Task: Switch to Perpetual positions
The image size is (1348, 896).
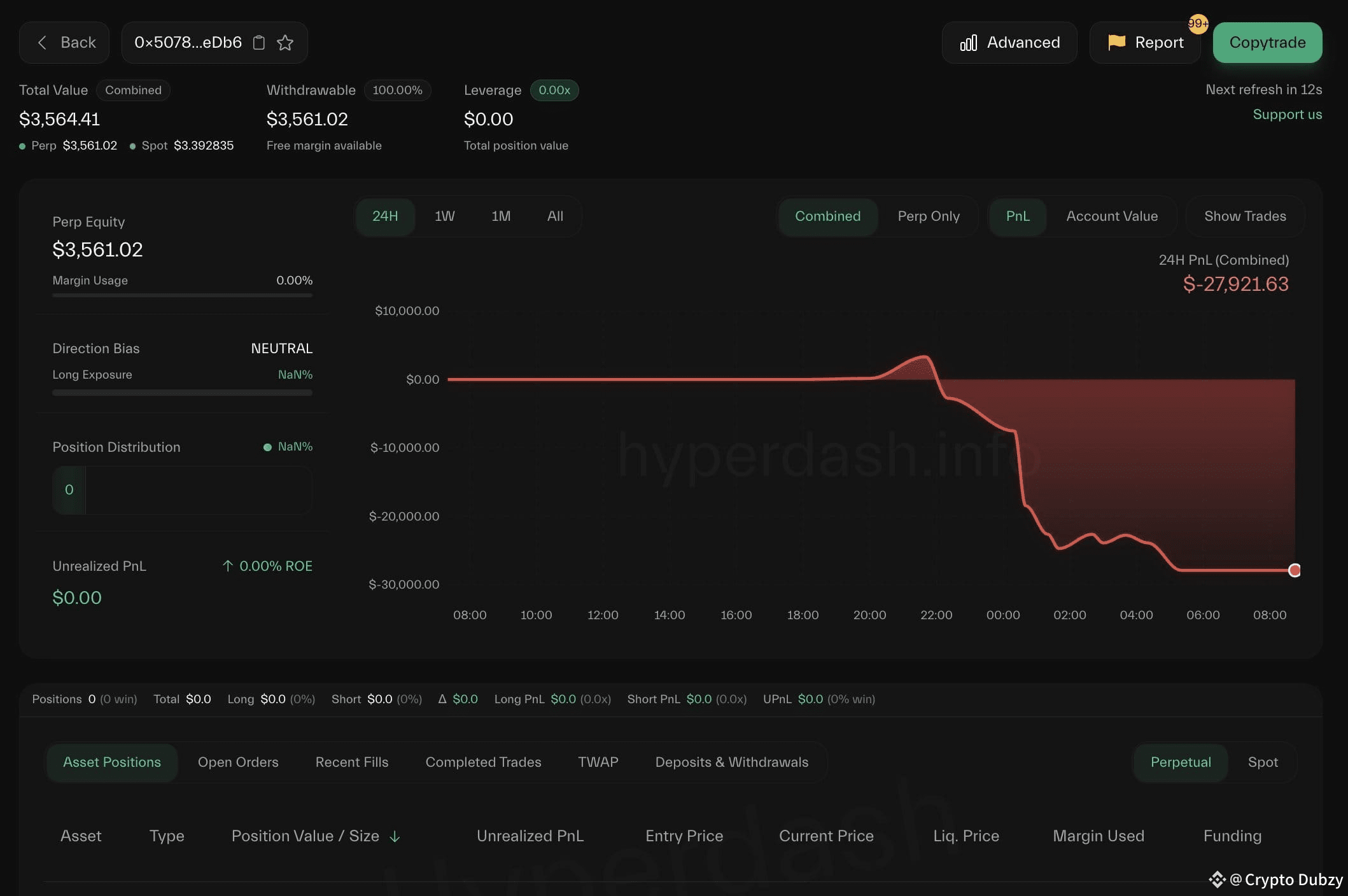Action: (x=1181, y=762)
